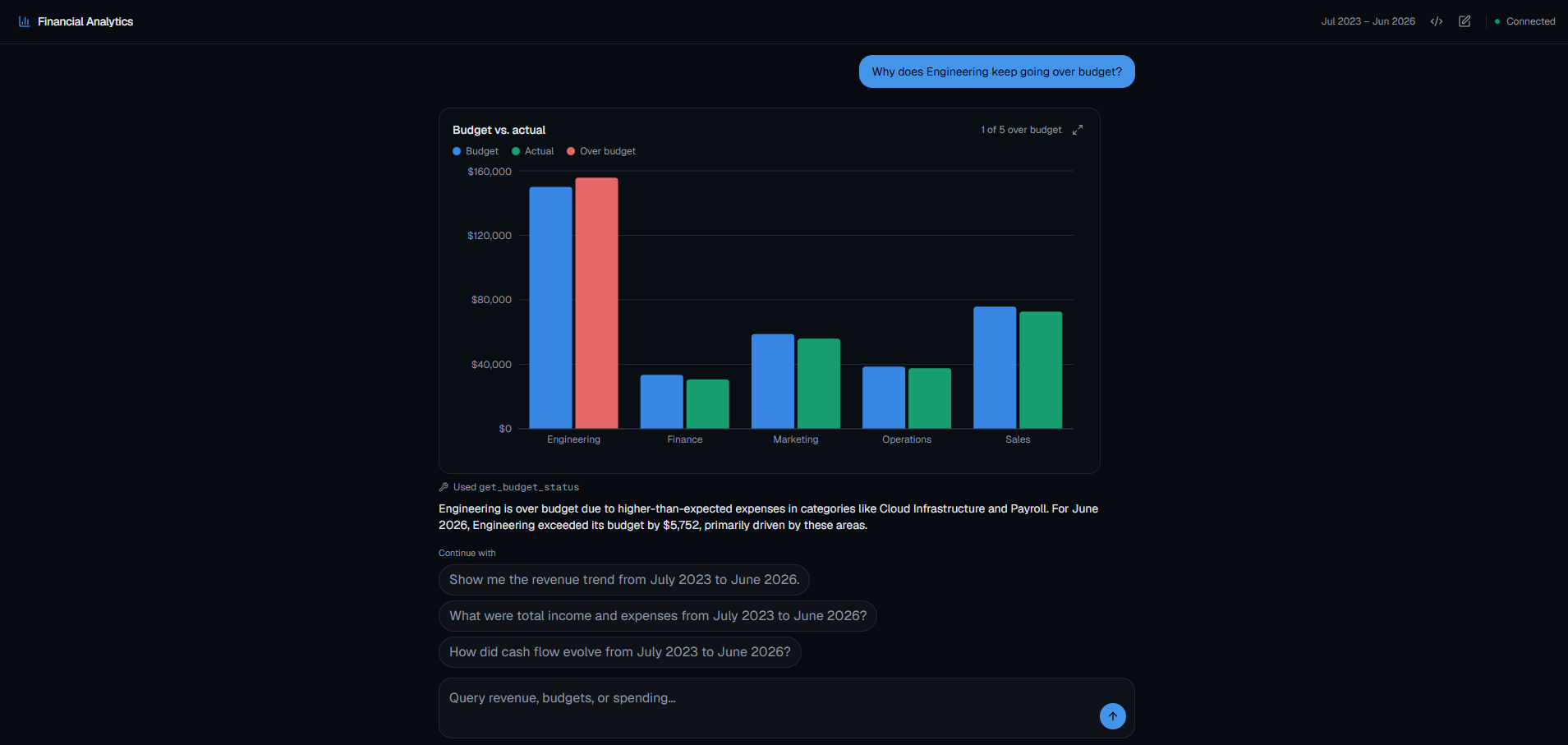Image resolution: width=1568 pixels, height=745 pixels.
Task: Click the Finance green actual bar
Action: pos(707,404)
